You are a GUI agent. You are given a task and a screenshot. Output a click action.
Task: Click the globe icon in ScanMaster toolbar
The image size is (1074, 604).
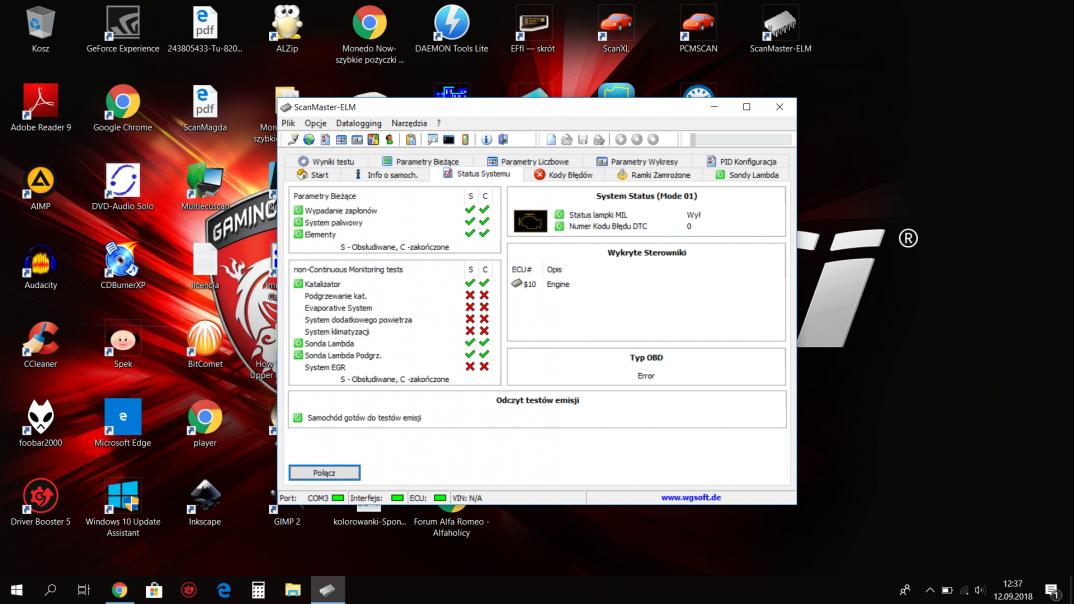(309, 140)
